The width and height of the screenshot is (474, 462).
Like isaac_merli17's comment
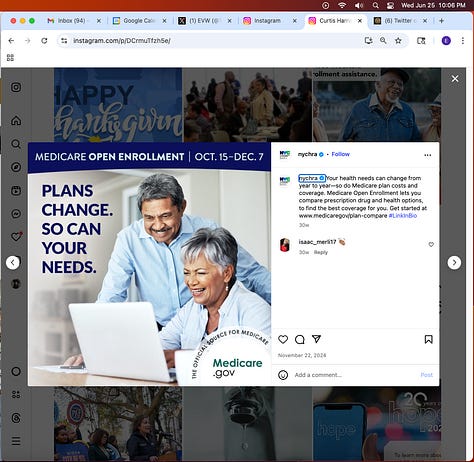[431, 244]
